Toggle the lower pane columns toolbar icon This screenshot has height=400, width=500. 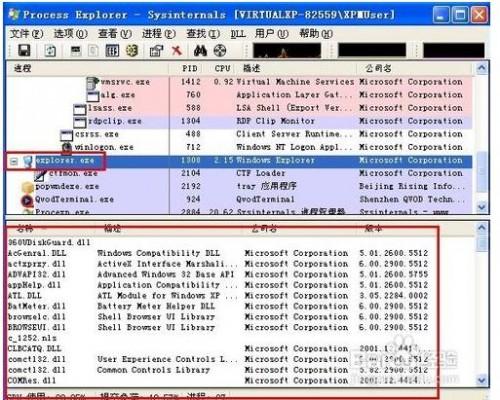(x=112, y=51)
